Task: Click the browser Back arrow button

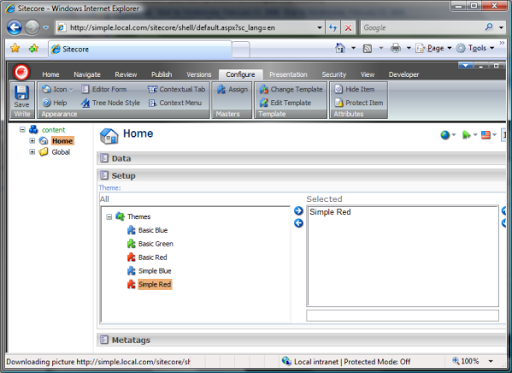Action: [14, 27]
